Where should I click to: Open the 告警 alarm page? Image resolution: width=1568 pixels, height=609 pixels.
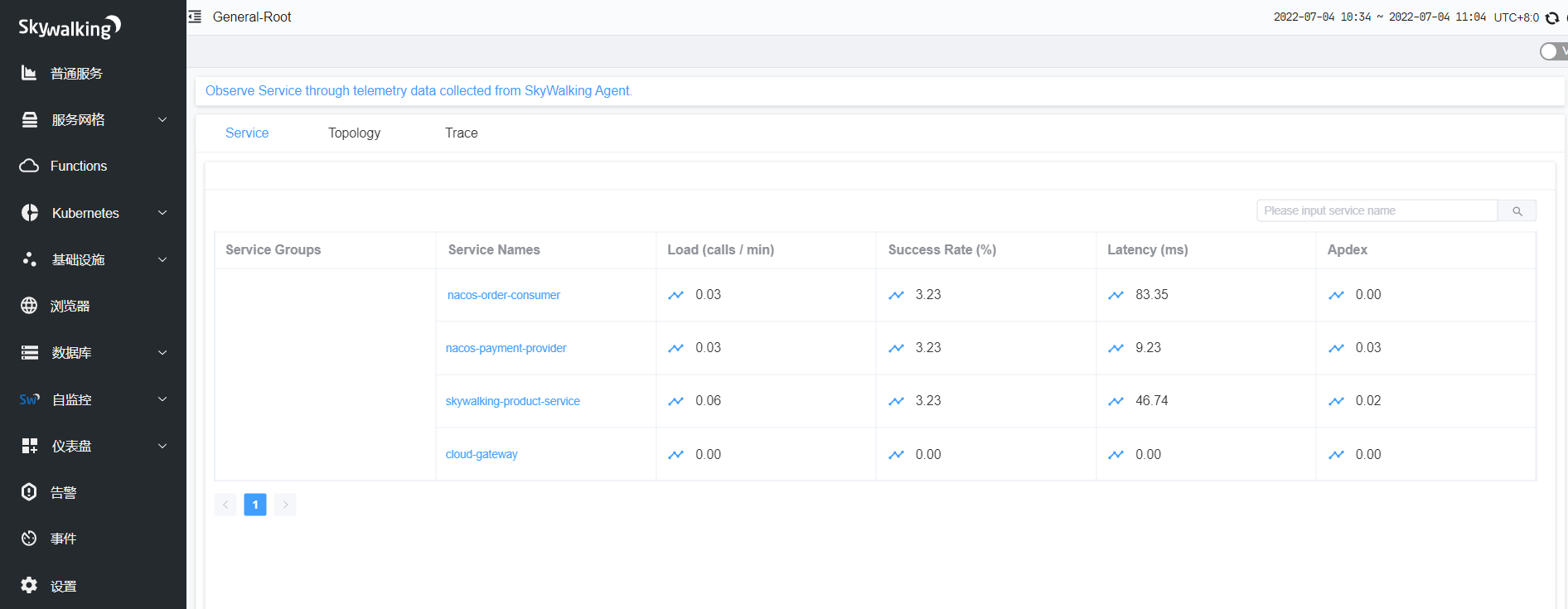[x=63, y=493]
